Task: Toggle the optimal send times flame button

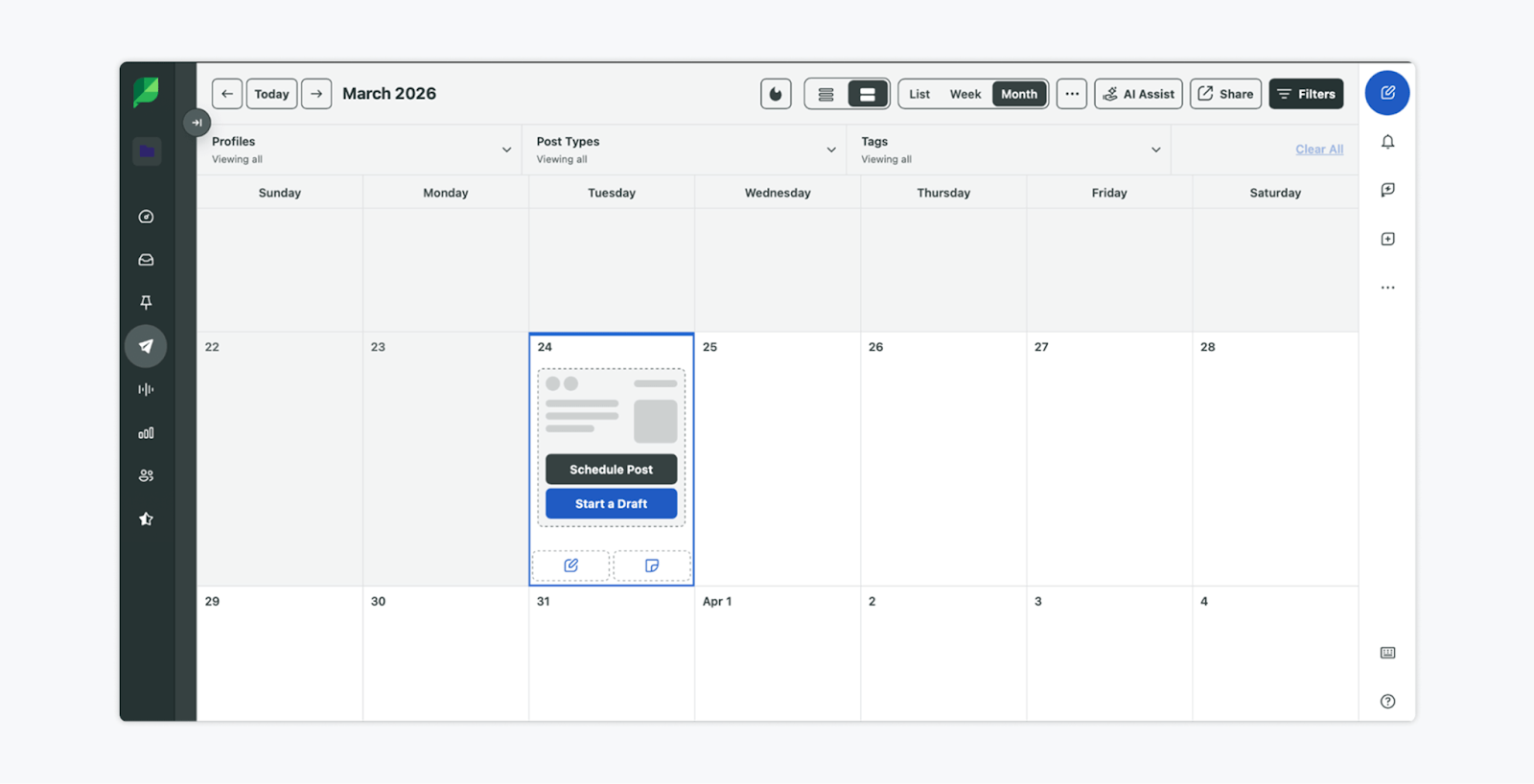Action: [776, 94]
